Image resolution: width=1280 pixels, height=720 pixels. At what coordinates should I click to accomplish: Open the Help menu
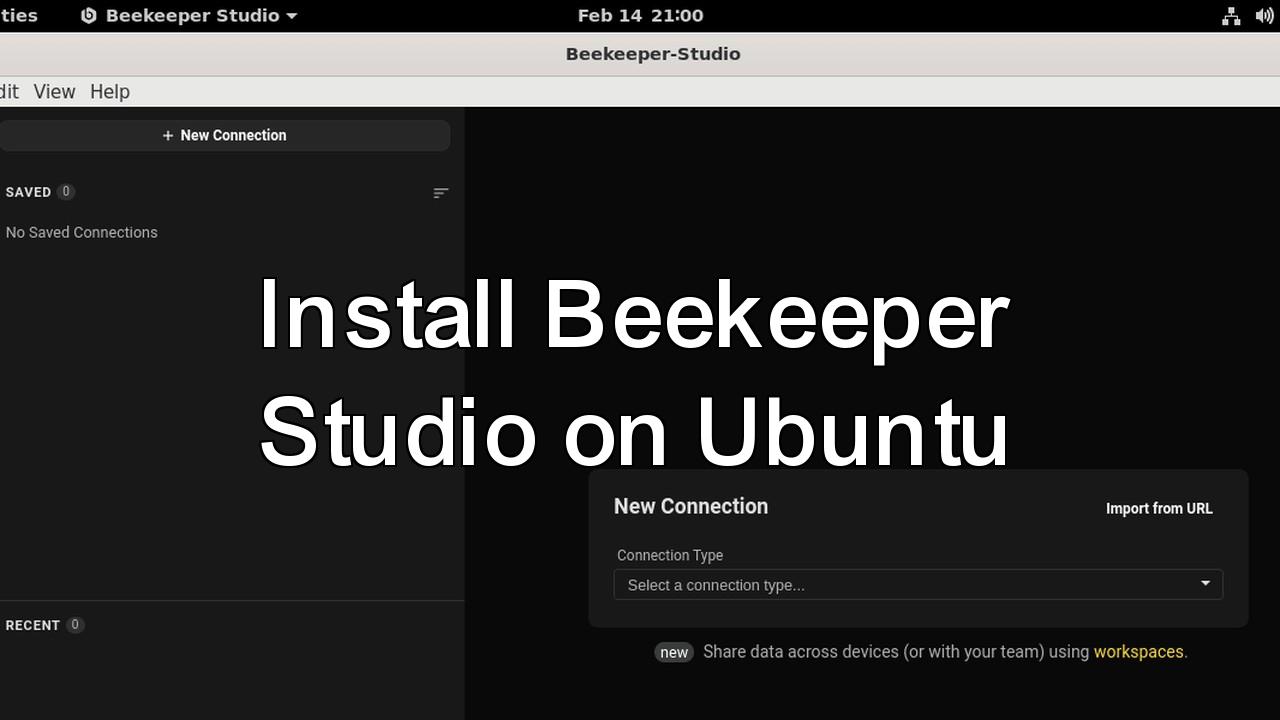tap(110, 91)
